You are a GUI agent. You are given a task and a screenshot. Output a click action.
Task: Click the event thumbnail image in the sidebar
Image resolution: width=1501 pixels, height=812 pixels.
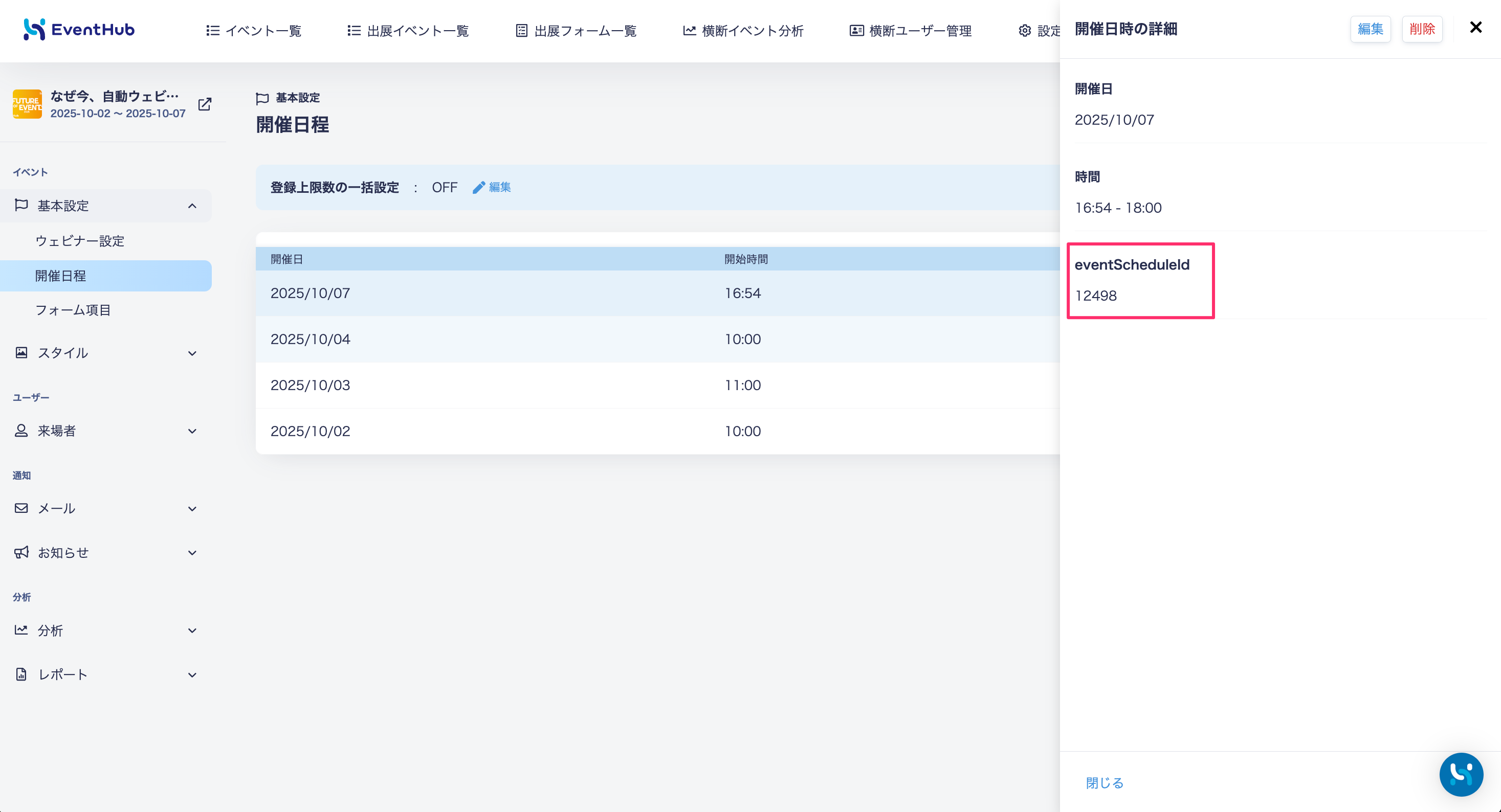click(x=28, y=104)
